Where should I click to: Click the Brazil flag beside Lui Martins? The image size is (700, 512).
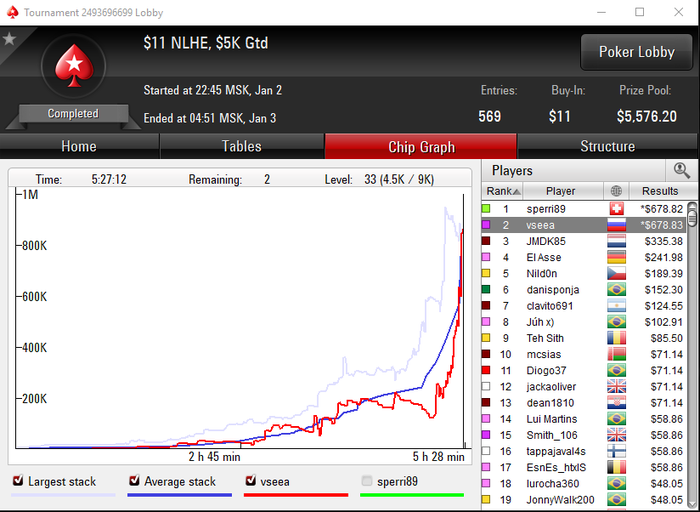pos(616,419)
